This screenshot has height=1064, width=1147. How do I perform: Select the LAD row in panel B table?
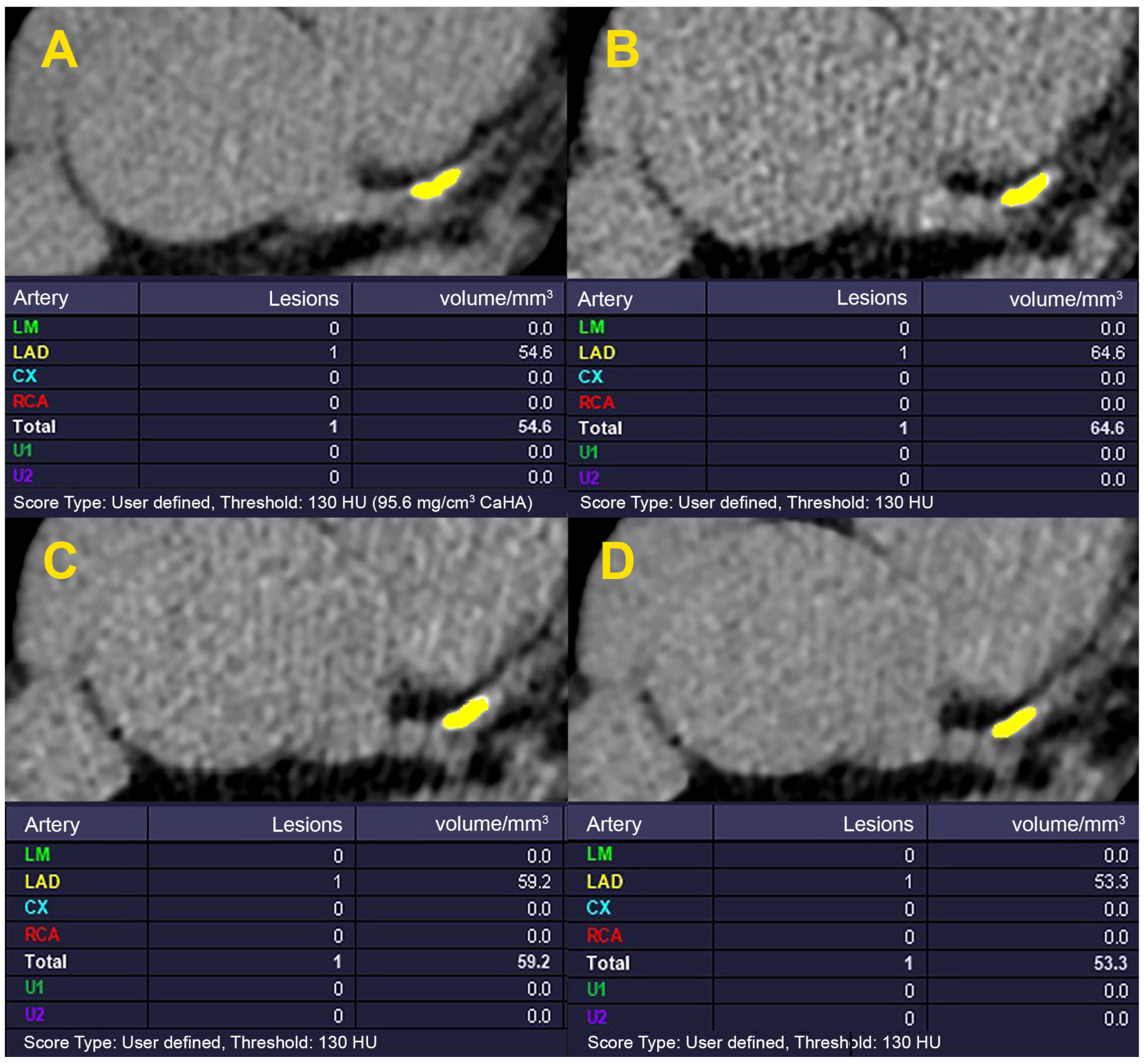(853, 353)
